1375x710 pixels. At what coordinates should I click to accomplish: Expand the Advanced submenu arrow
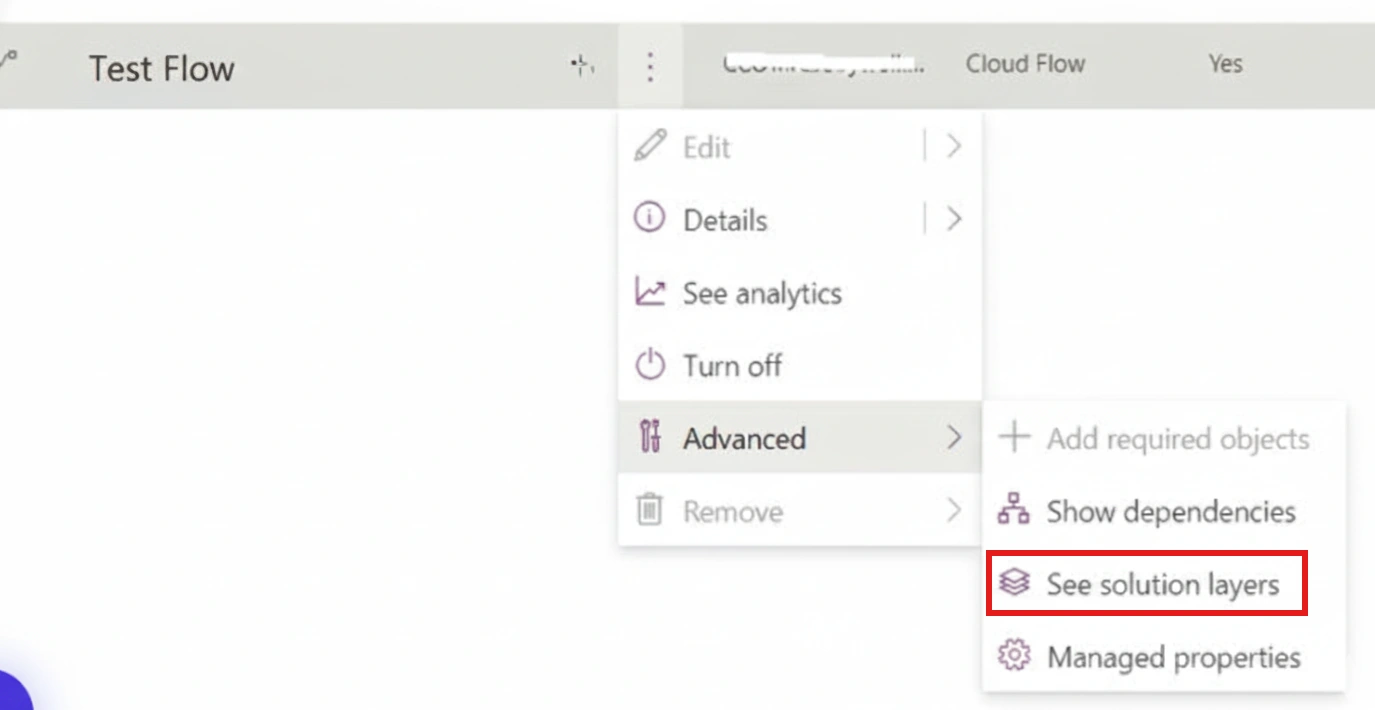point(953,438)
